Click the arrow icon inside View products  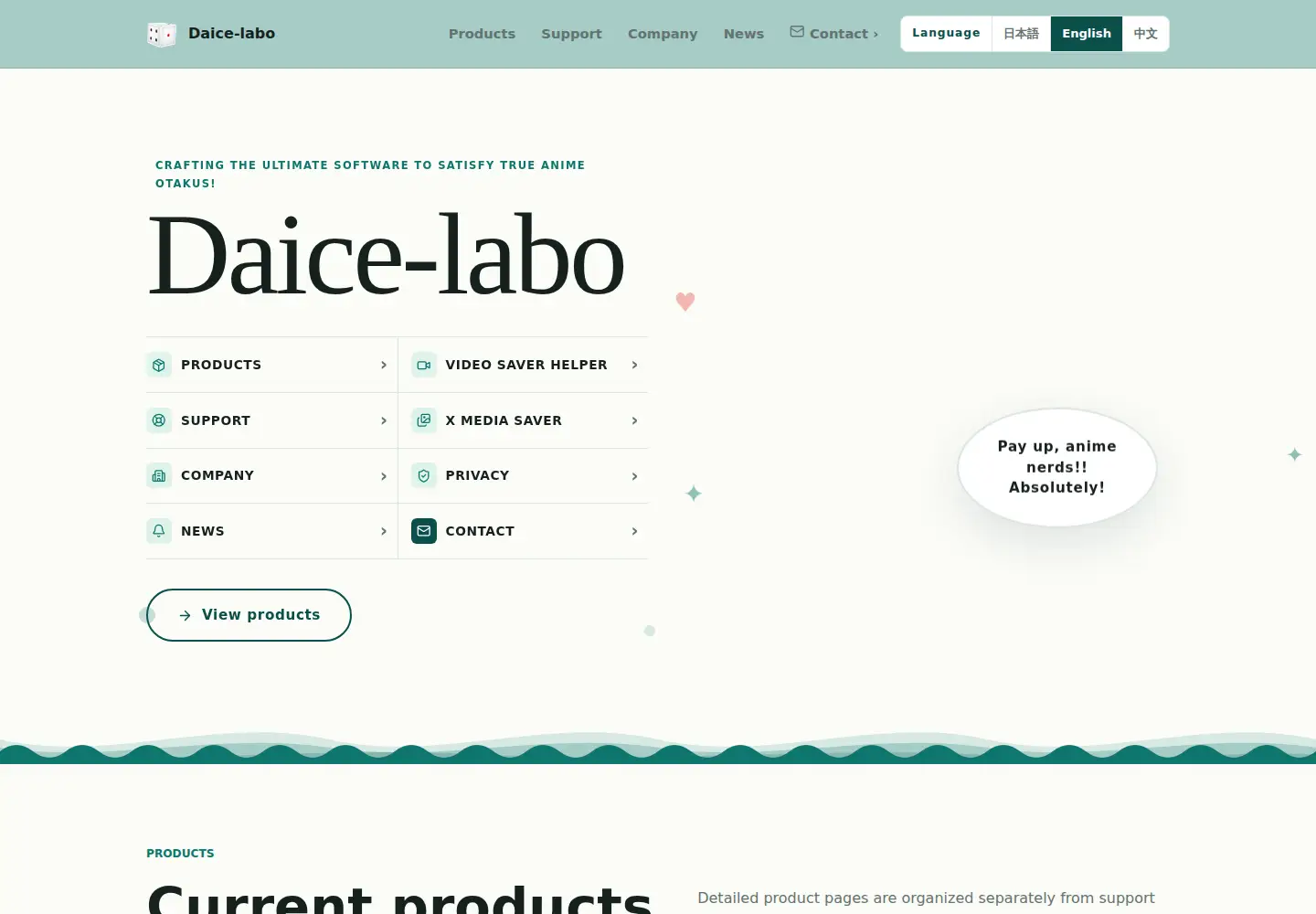pyautogui.click(x=186, y=615)
